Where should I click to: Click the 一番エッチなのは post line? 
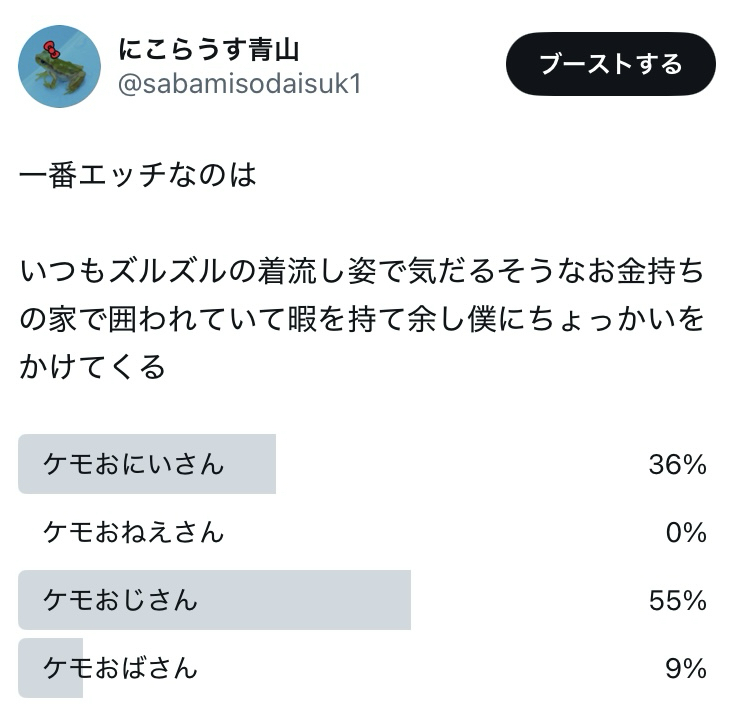click(x=138, y=175)
